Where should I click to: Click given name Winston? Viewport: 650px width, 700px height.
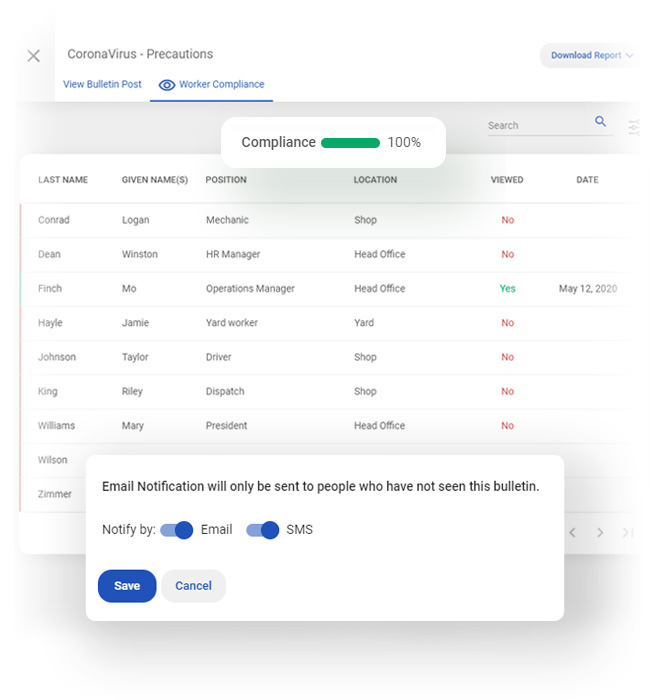140,254
